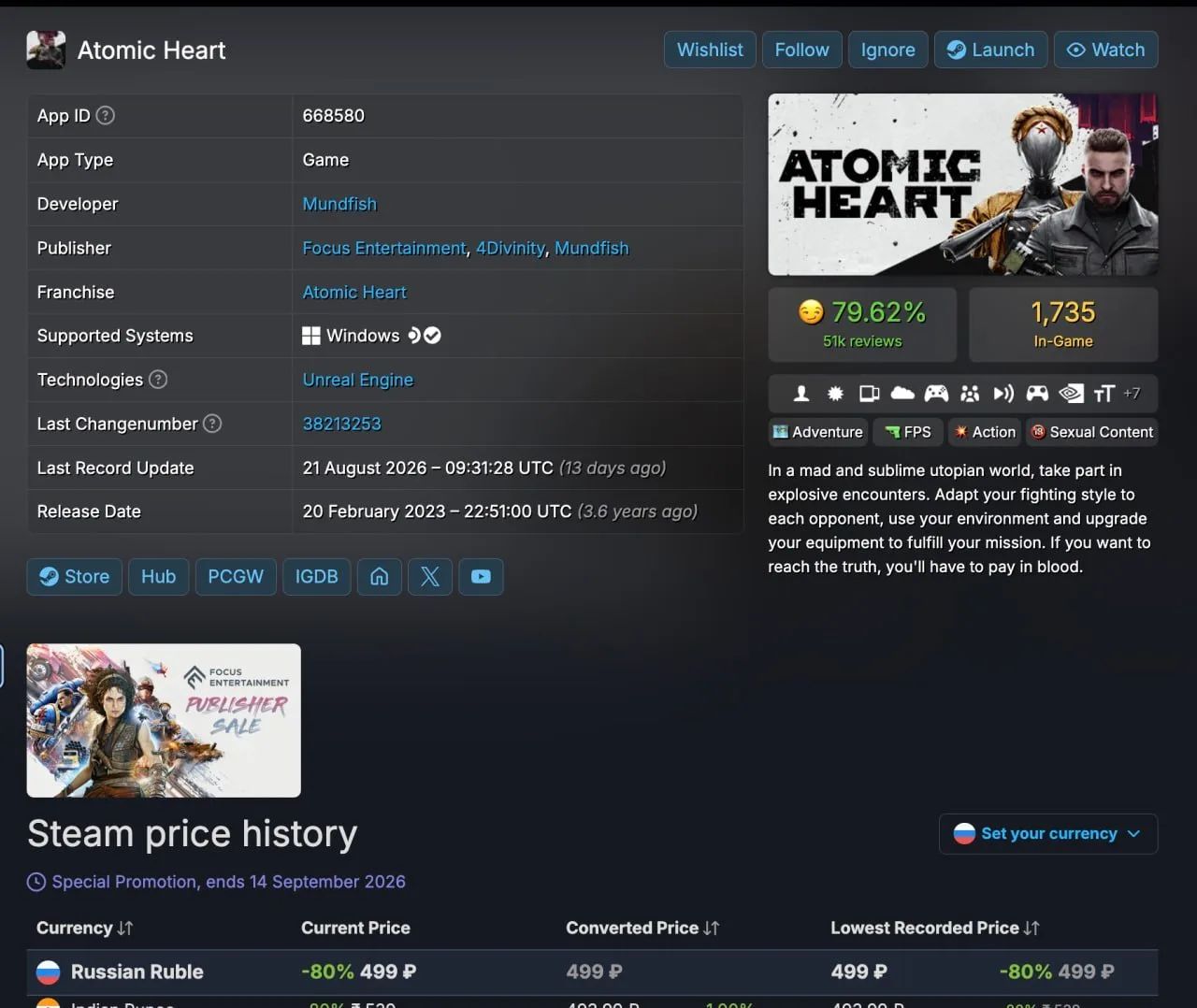Open the YouTube link icon button

pyautogui.click(x=481, y=577)
